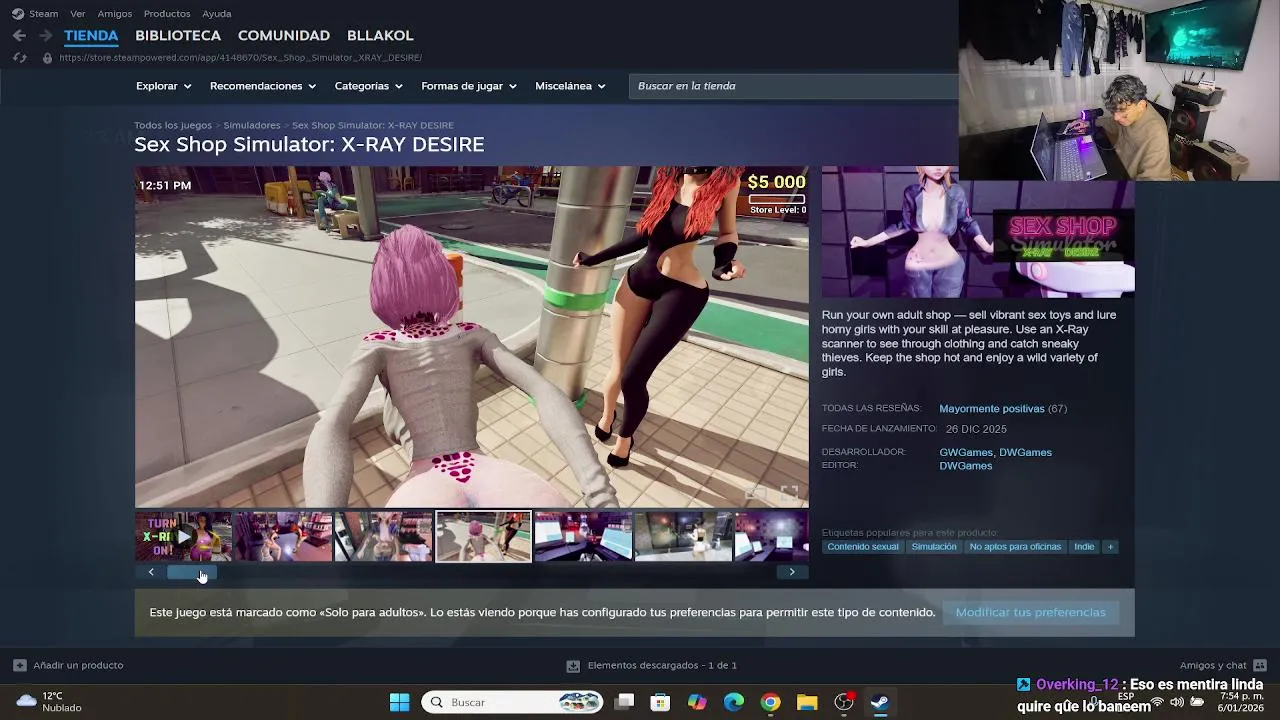
Task: Open the Ayuda menu
Action: (x=217, y=14)
